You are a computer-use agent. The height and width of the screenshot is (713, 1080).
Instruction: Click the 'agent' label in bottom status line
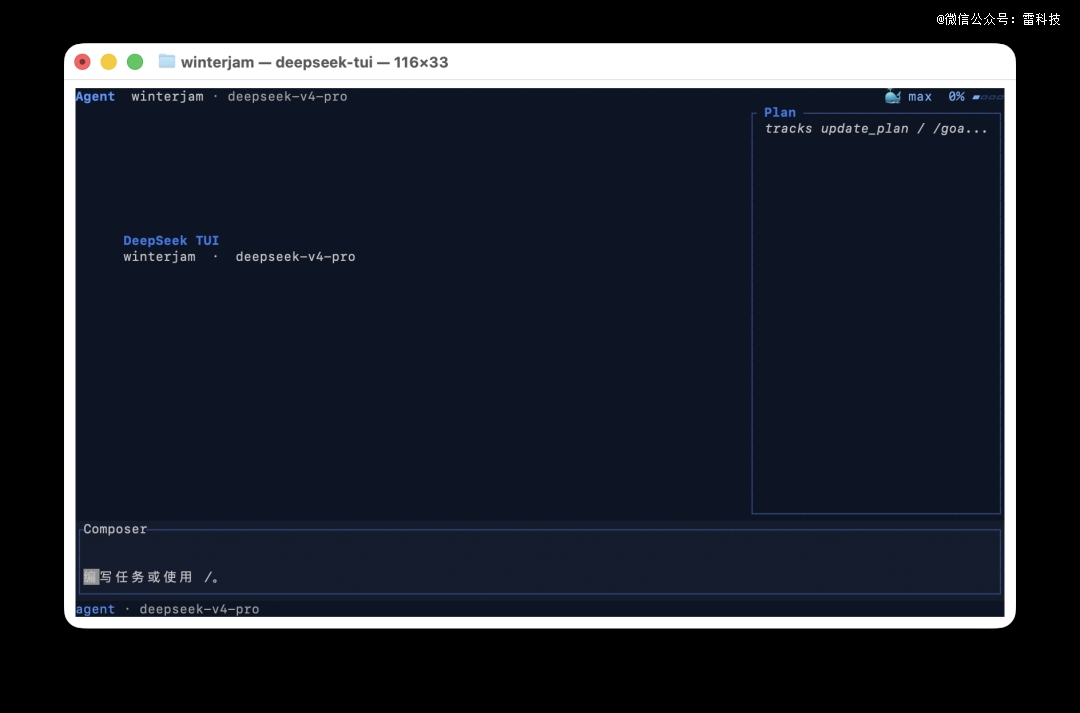pos(95,609)
